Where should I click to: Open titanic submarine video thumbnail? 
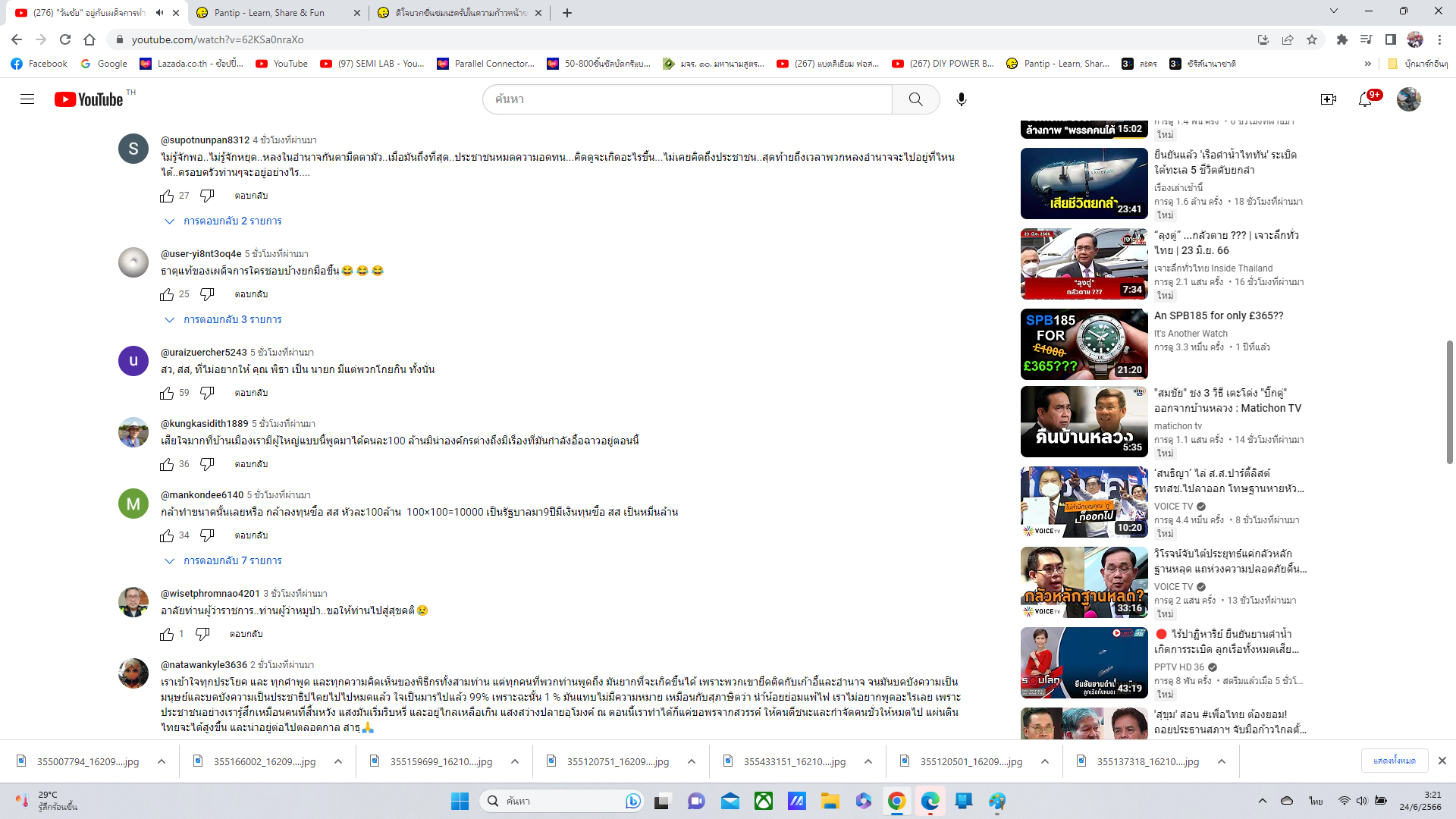tap(1084, 184)
